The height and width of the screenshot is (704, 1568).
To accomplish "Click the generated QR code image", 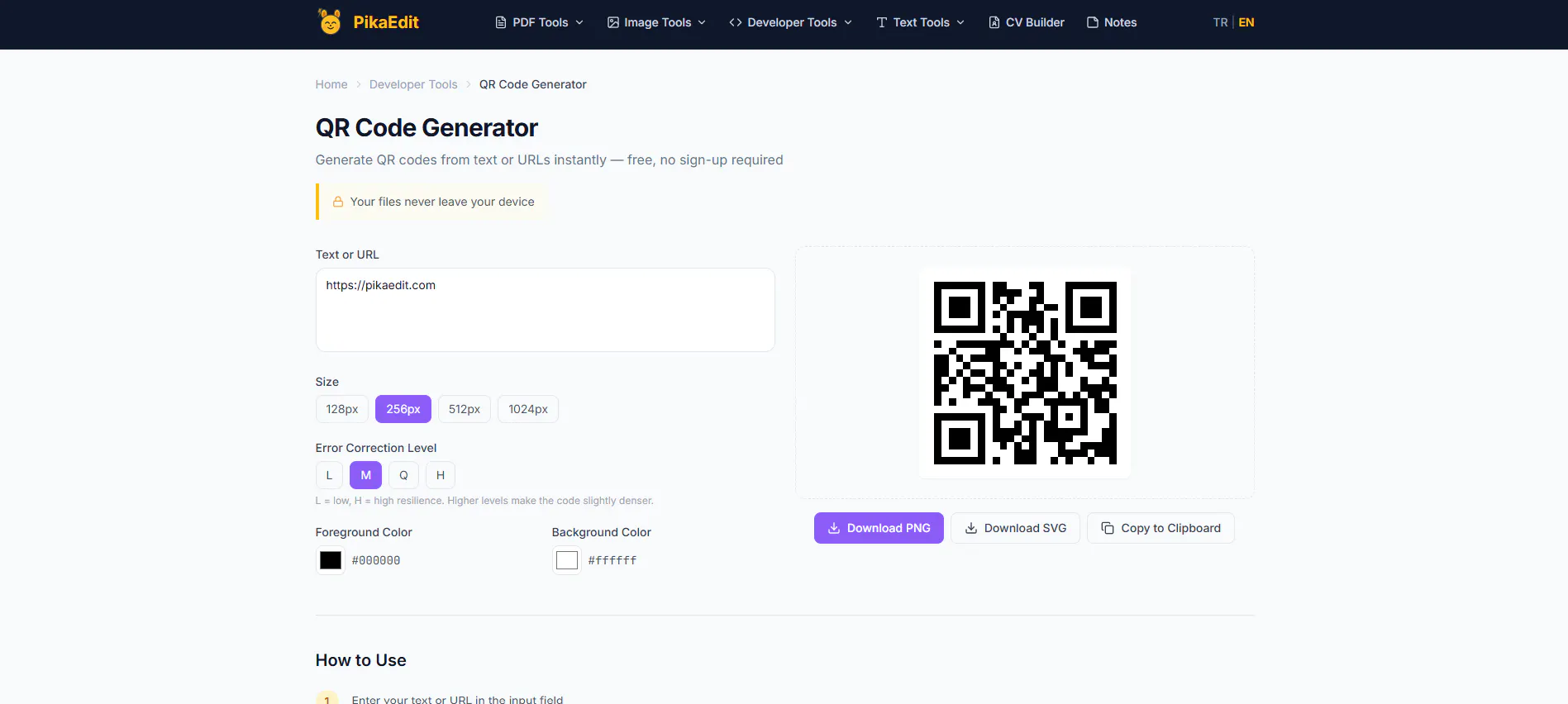I will [x=1025, y=373].
